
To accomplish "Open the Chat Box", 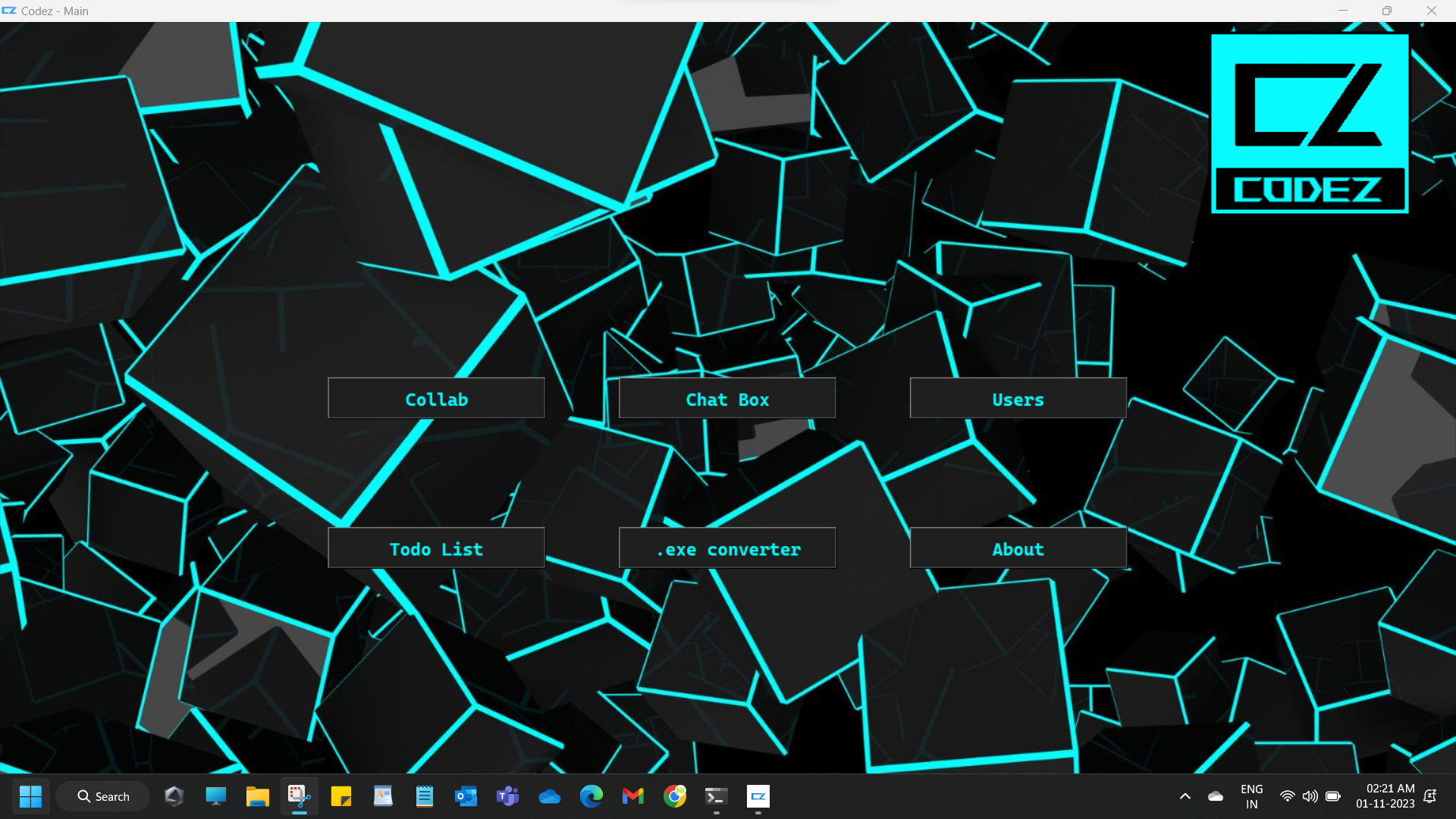I will [x=726, y=399].
